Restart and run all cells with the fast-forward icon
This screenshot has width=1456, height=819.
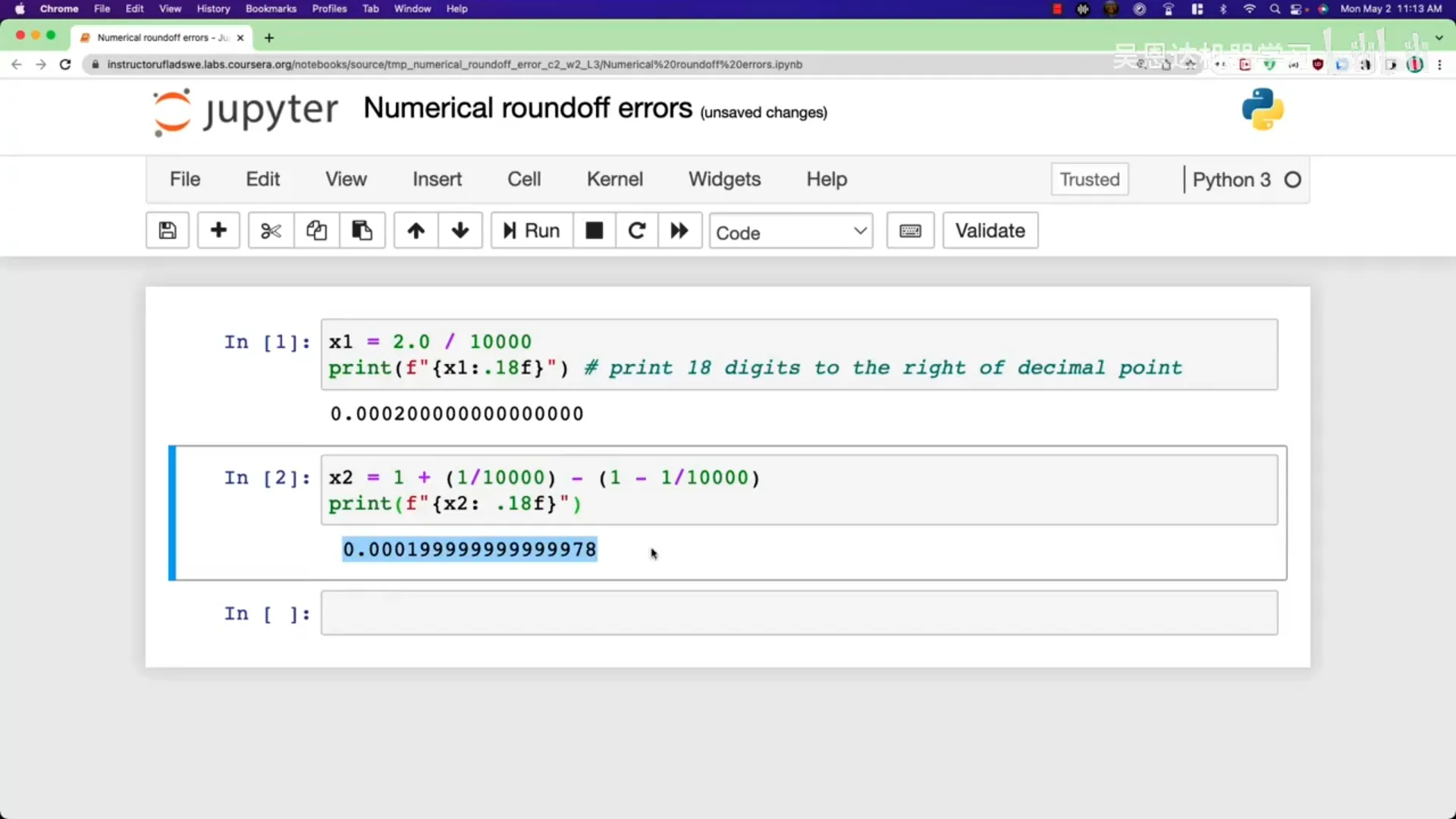click(679, 231)
